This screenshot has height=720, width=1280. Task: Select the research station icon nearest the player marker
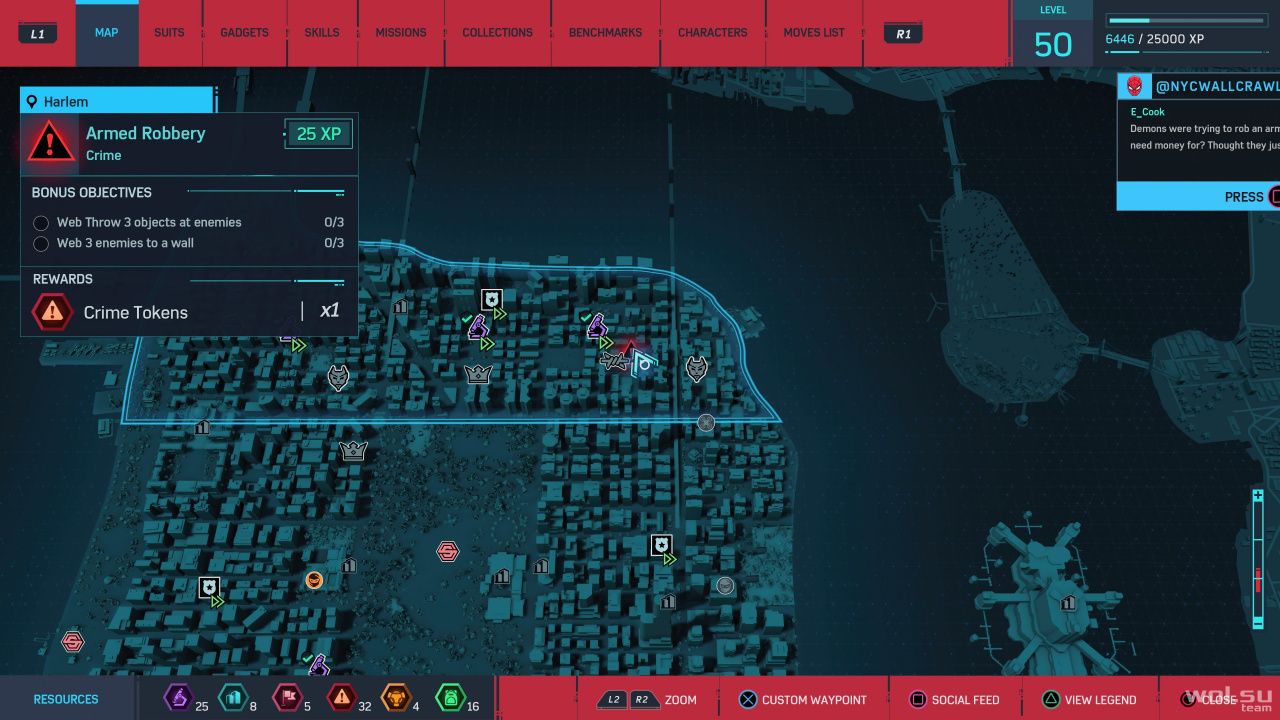(596, 326)
